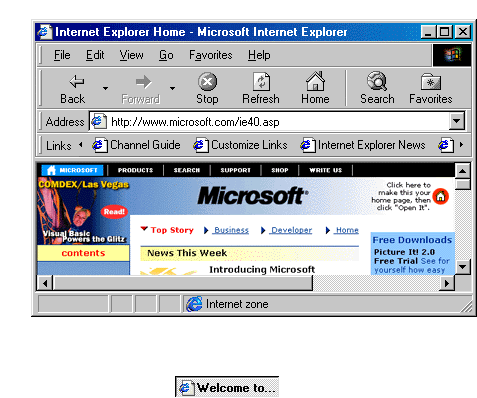
Task: Open the Search toolbar icon
Action: (377, 81)
